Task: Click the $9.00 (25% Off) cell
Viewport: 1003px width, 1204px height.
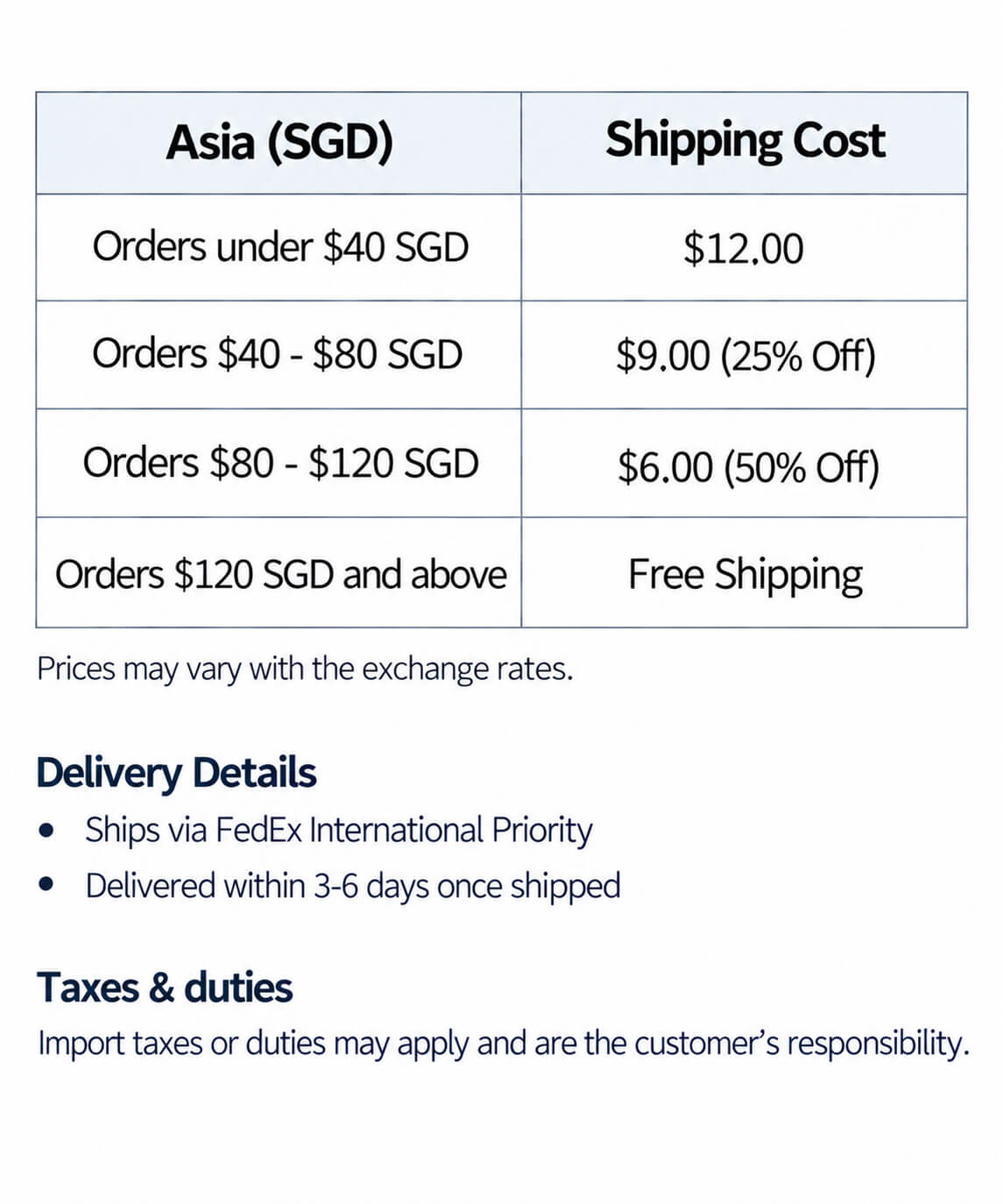Action: point(745,355)
